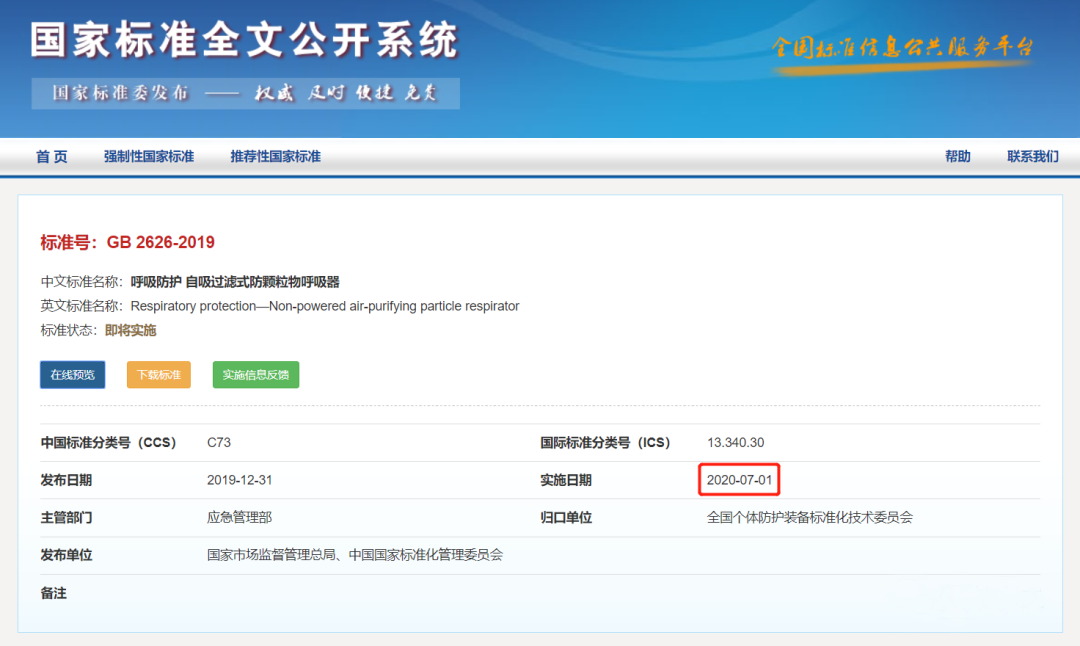Open the 实施信息反馈 feedback button
The height and width of the screenshot is (646, 1080).
tap(255, 374)
